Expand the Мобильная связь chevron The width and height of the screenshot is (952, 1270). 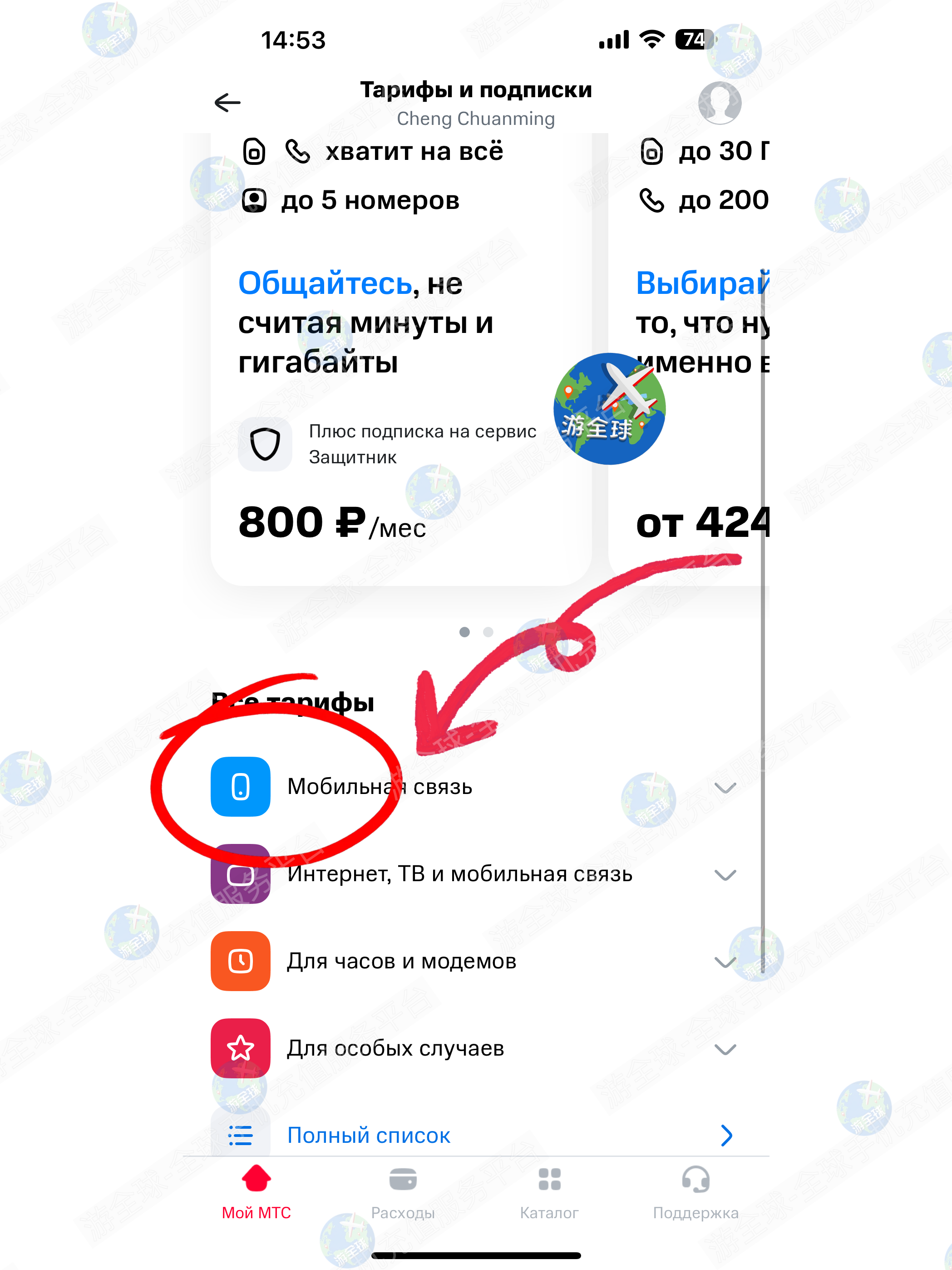(x=725, y=788)
